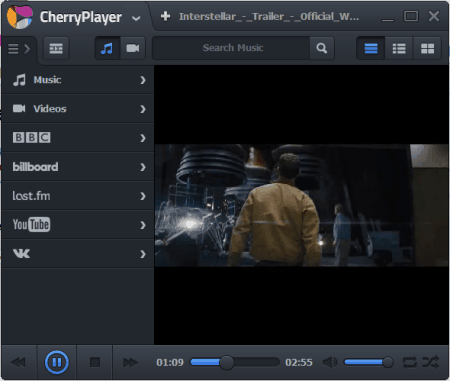Open the CherryPlayer logo menu
The image size is (450, 381).
point(20,16)
